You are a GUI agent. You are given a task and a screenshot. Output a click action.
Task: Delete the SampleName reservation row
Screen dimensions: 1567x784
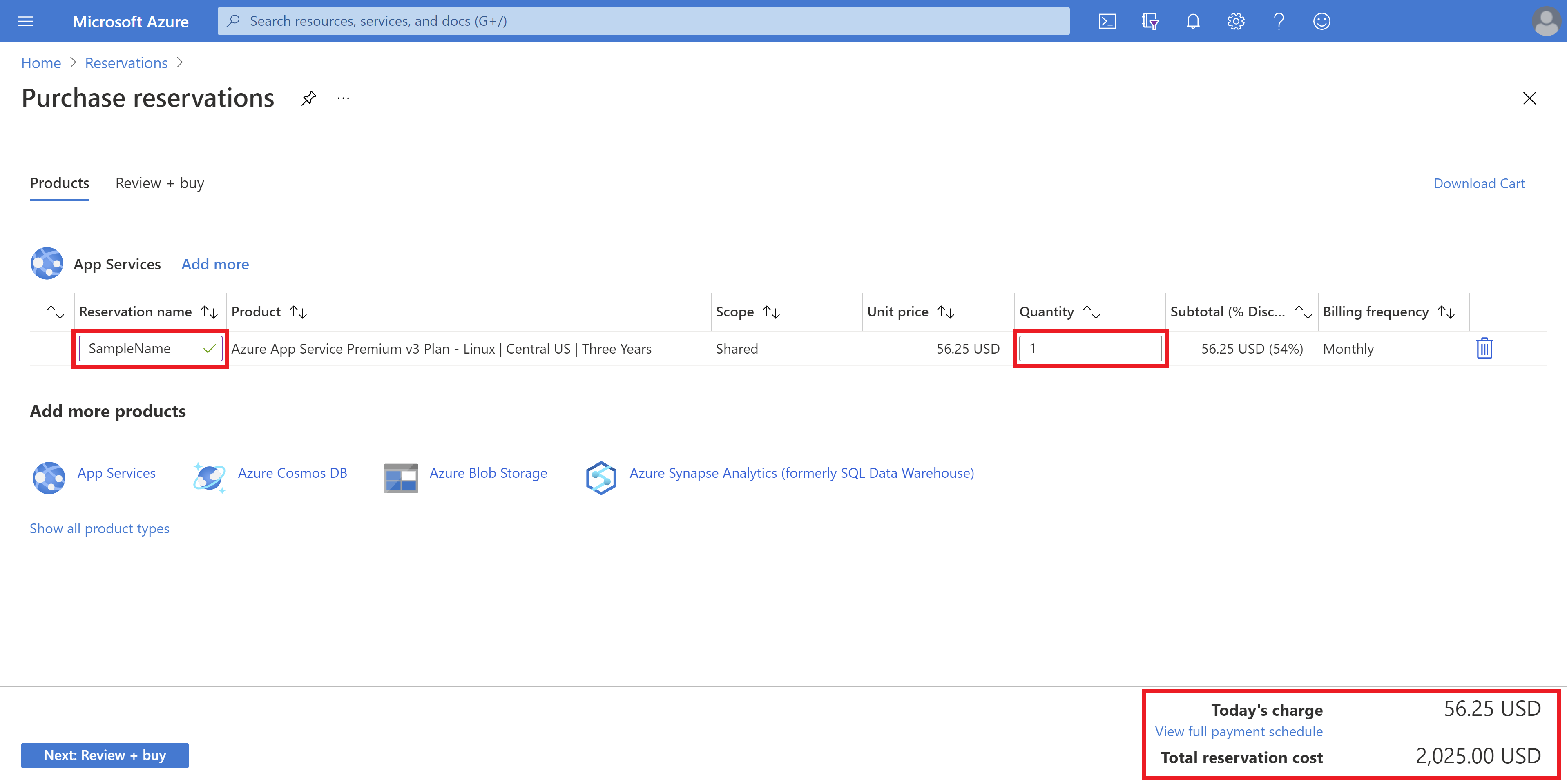(1484, 348)
